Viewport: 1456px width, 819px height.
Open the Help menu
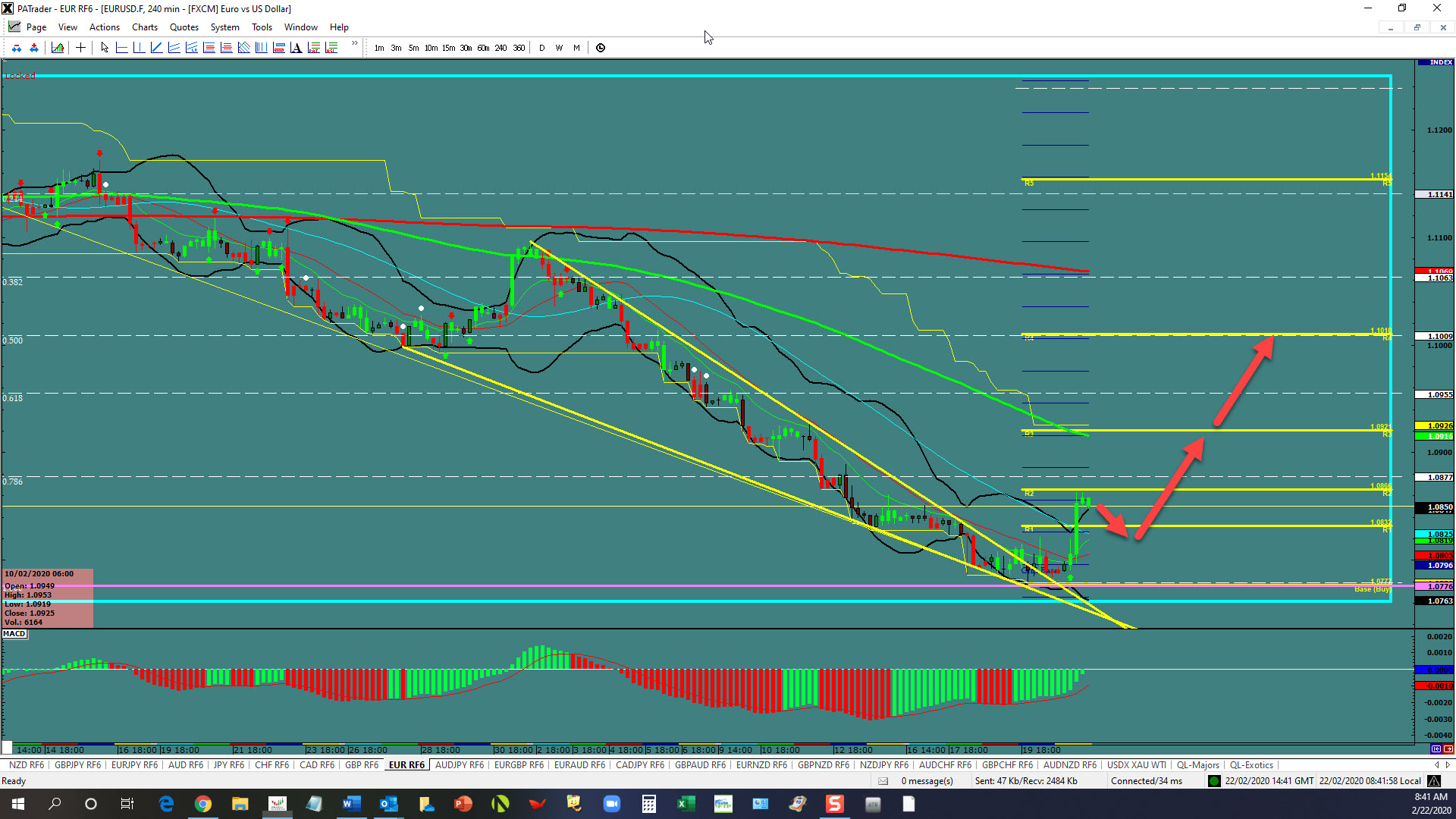(x=339, y=27)
